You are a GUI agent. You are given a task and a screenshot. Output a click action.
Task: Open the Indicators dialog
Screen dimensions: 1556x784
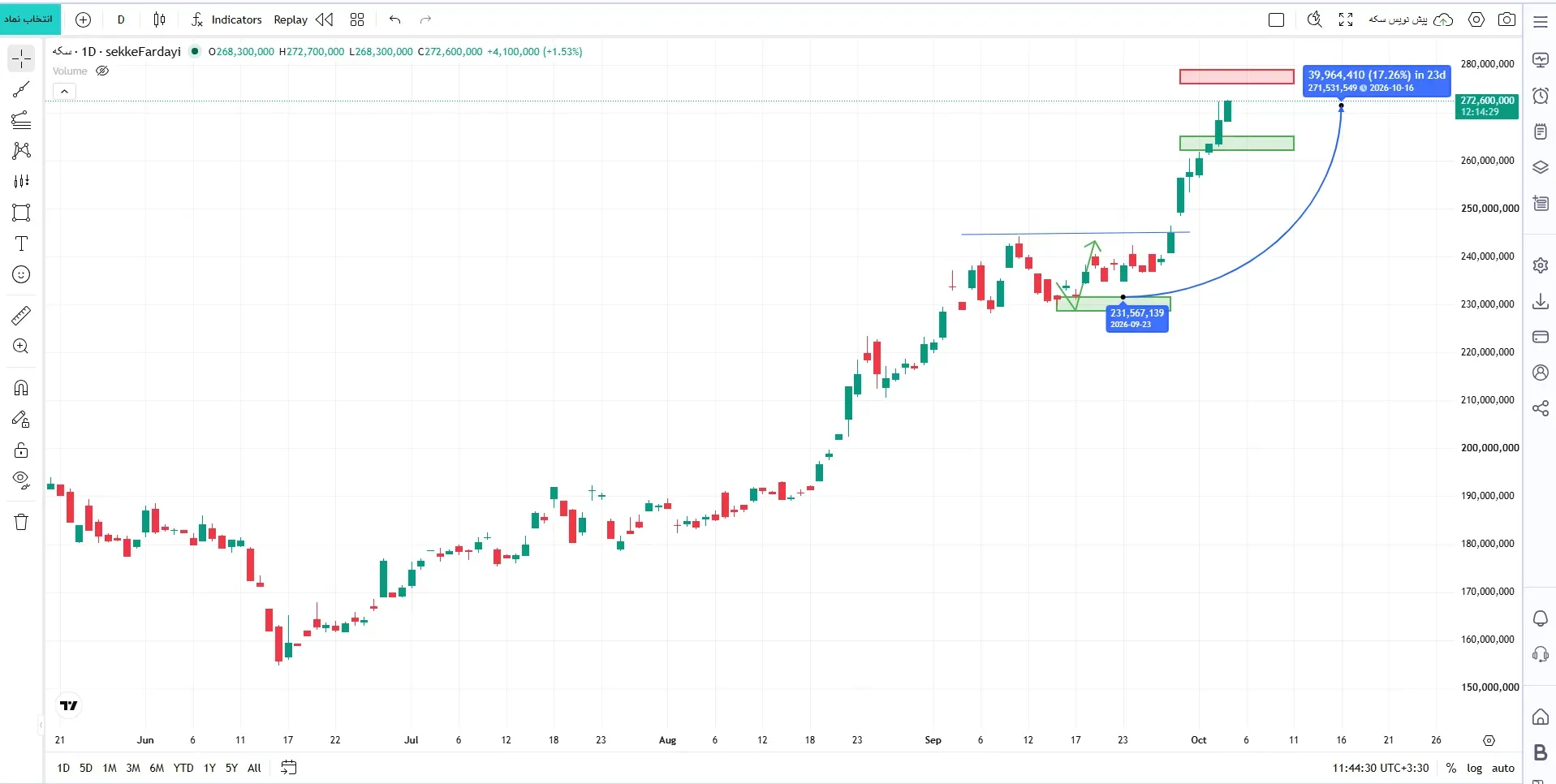coord(226,19)
